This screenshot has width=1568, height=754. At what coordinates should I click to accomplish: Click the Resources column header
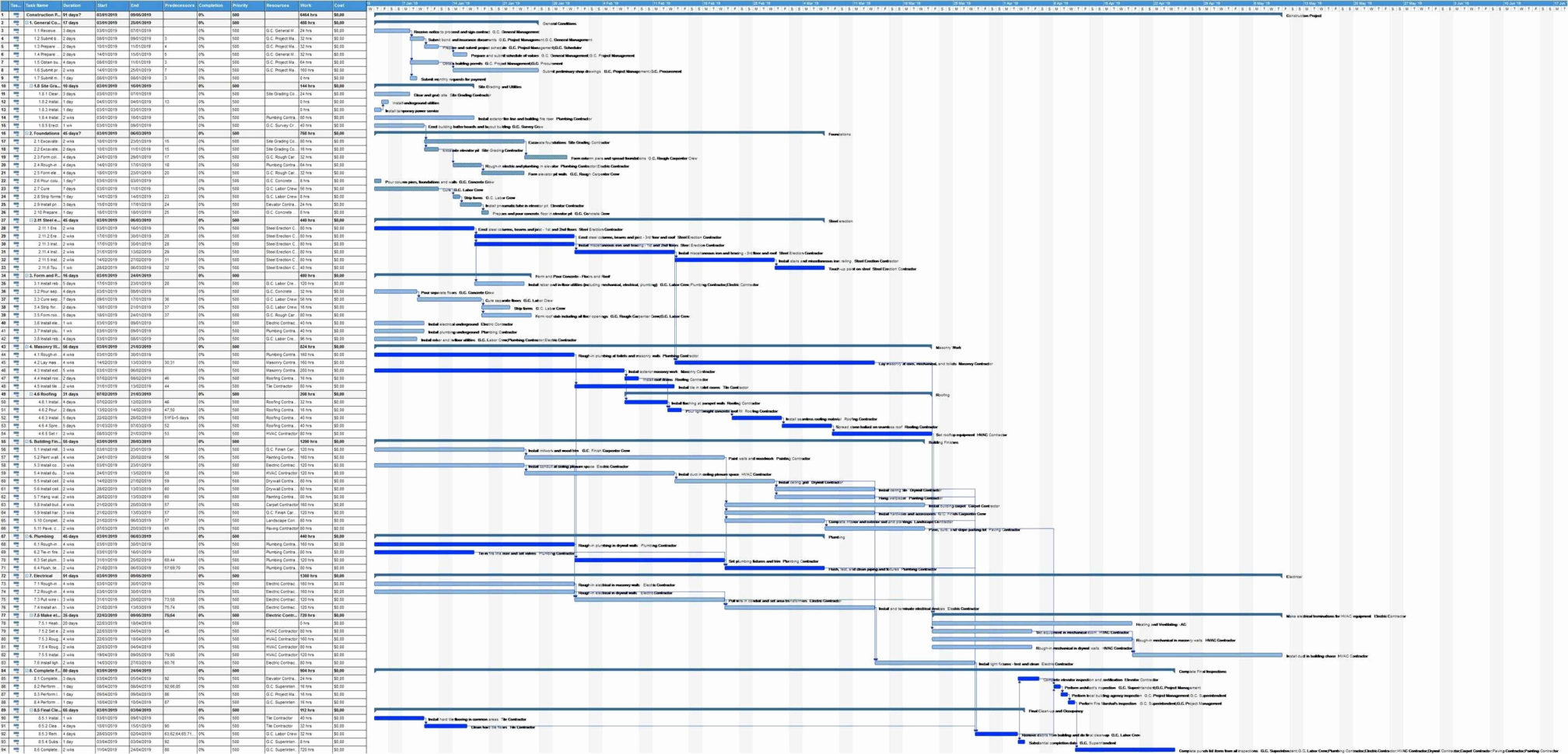click(x=278, y=5)
